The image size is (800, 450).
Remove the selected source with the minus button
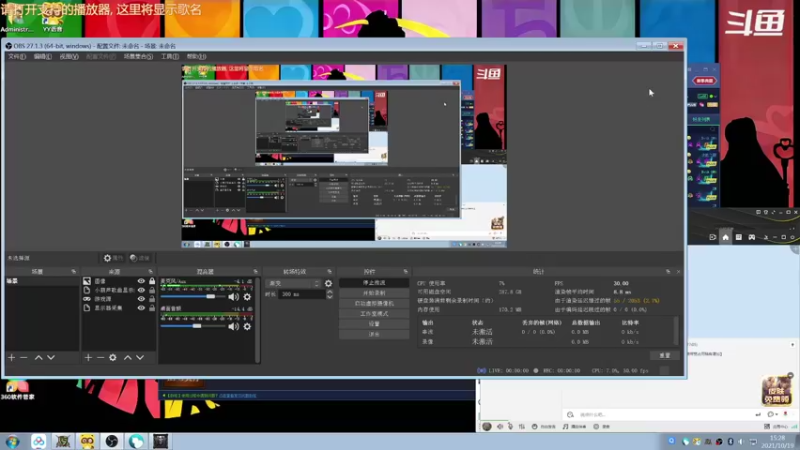tap(100, 358)
